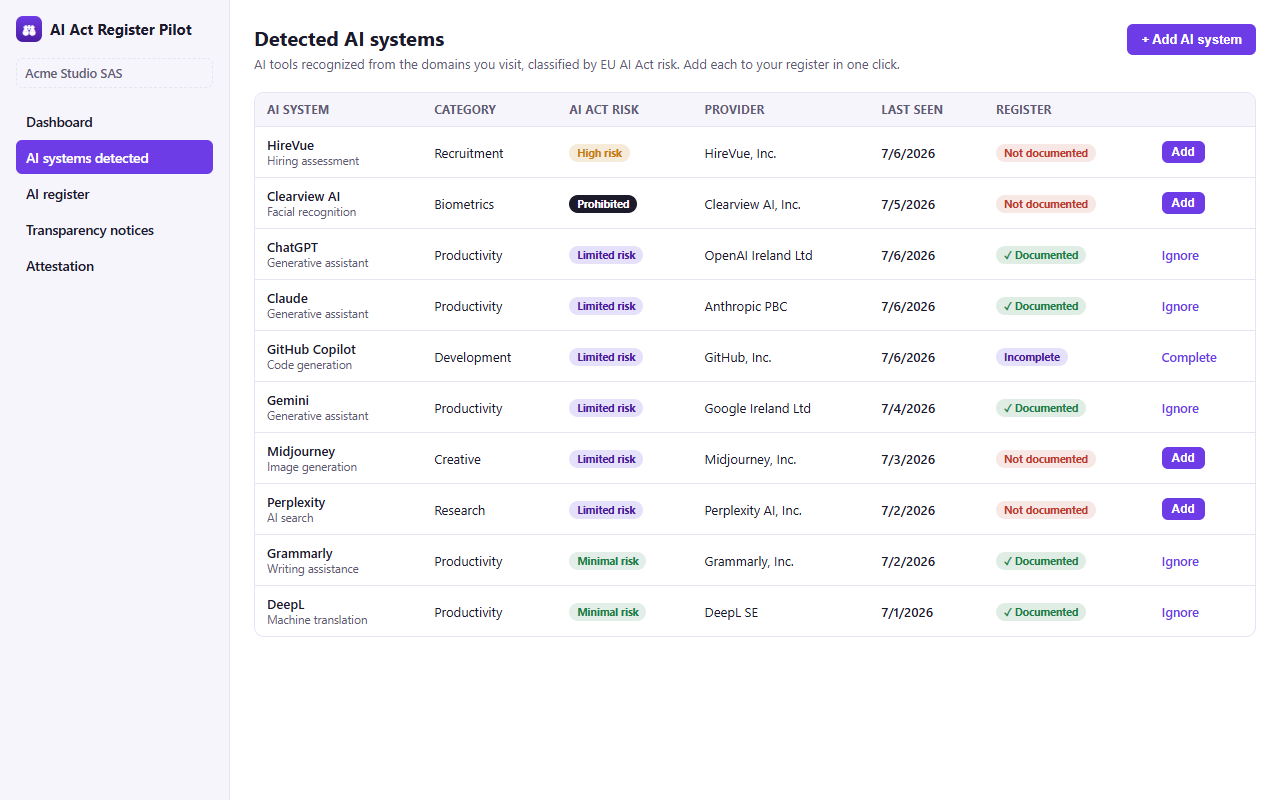Viewport: 1280px width, 800px height.
Task: Click provider OpenAI Ireland Ltd
Action: pos(758,255)
